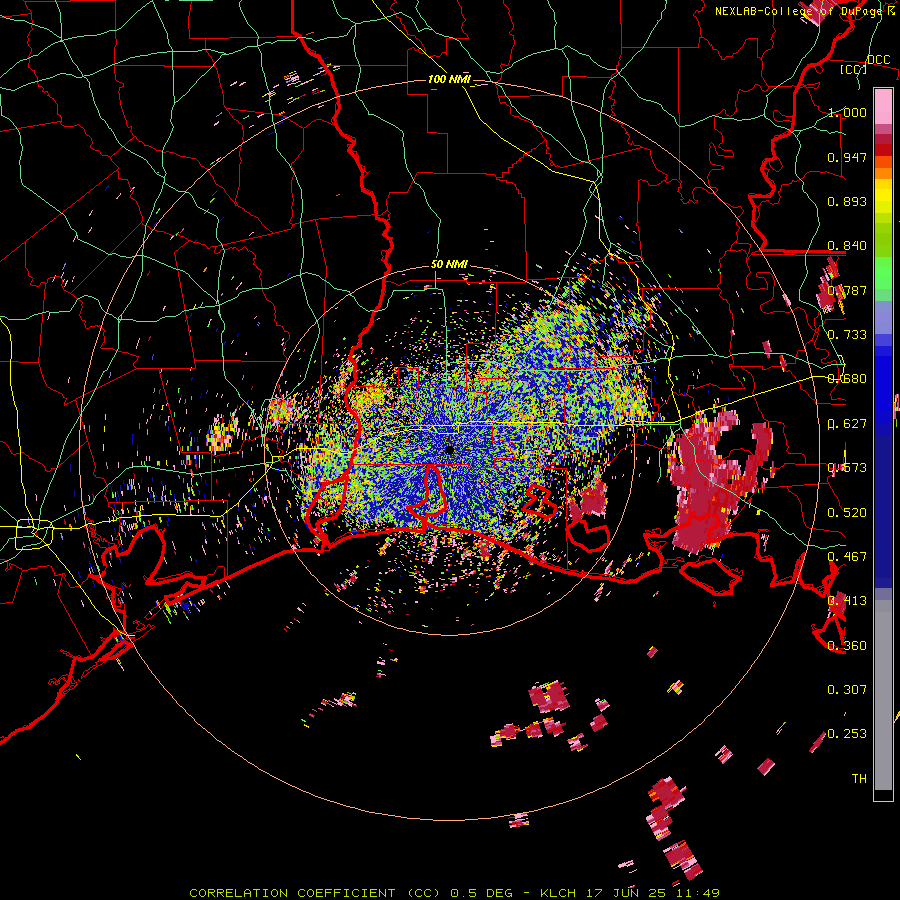Screen dimensions: 900x900
Task: Select the 0.360 scale label
Action: (x=847, y=646)
